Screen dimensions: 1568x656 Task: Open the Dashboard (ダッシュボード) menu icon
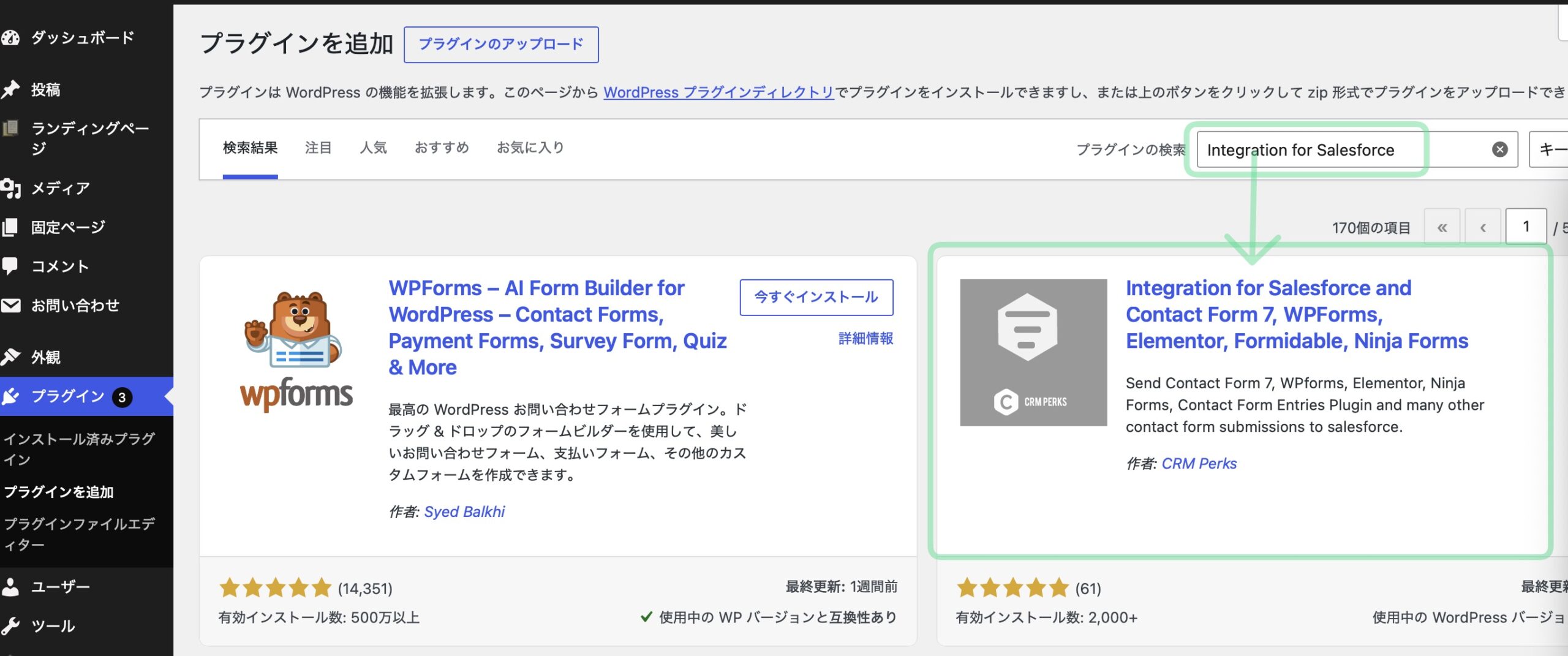click(x=10, y=38)
